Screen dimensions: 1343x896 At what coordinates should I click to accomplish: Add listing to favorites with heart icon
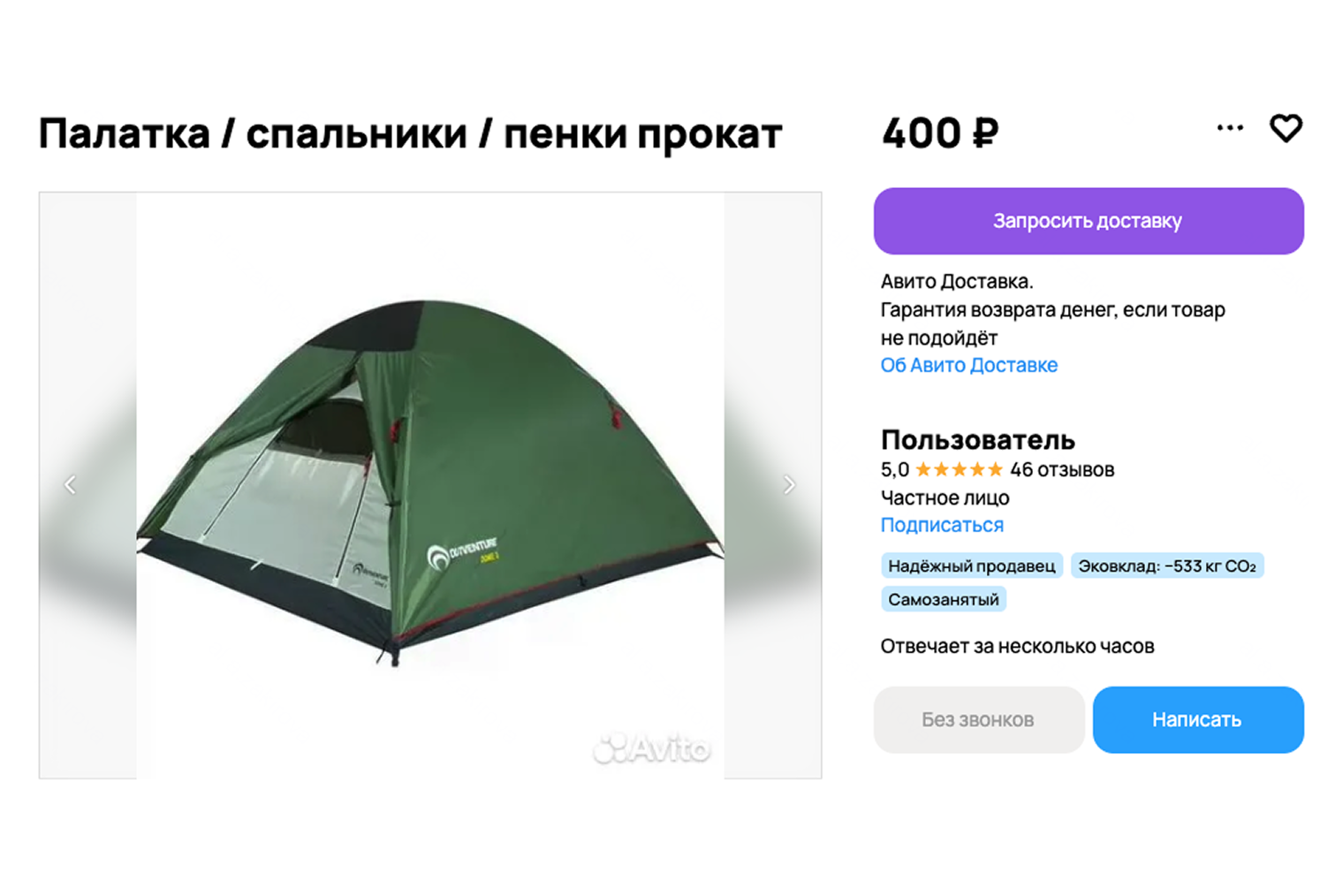click(x=1286, y=128)
